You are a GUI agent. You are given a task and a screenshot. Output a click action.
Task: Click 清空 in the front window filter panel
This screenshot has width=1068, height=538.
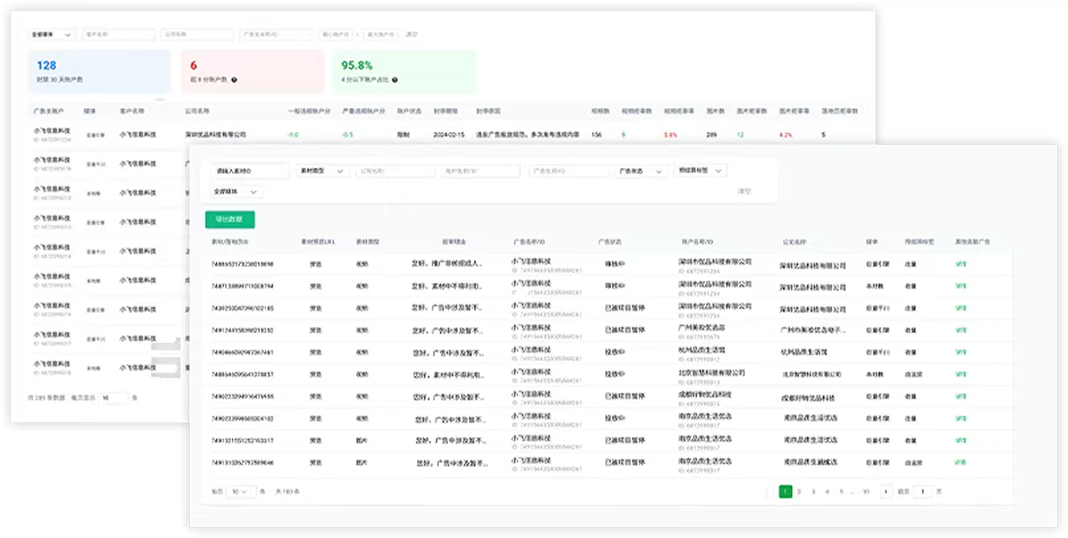(744, 192)
